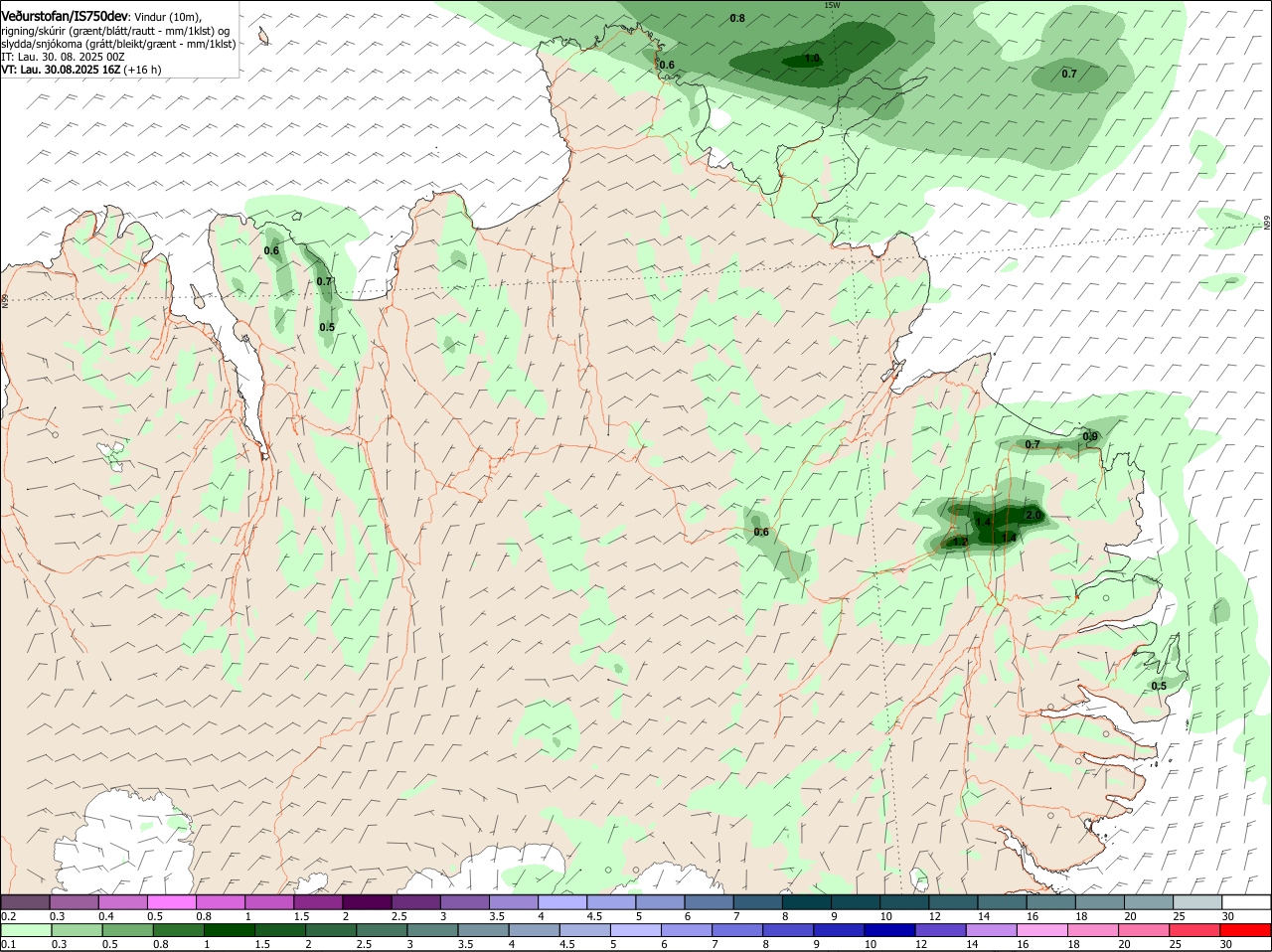Click the white swatch above 30 in the upper legend
The width and height of the screenshot is (1272, 952).
tap(1246, 901)
